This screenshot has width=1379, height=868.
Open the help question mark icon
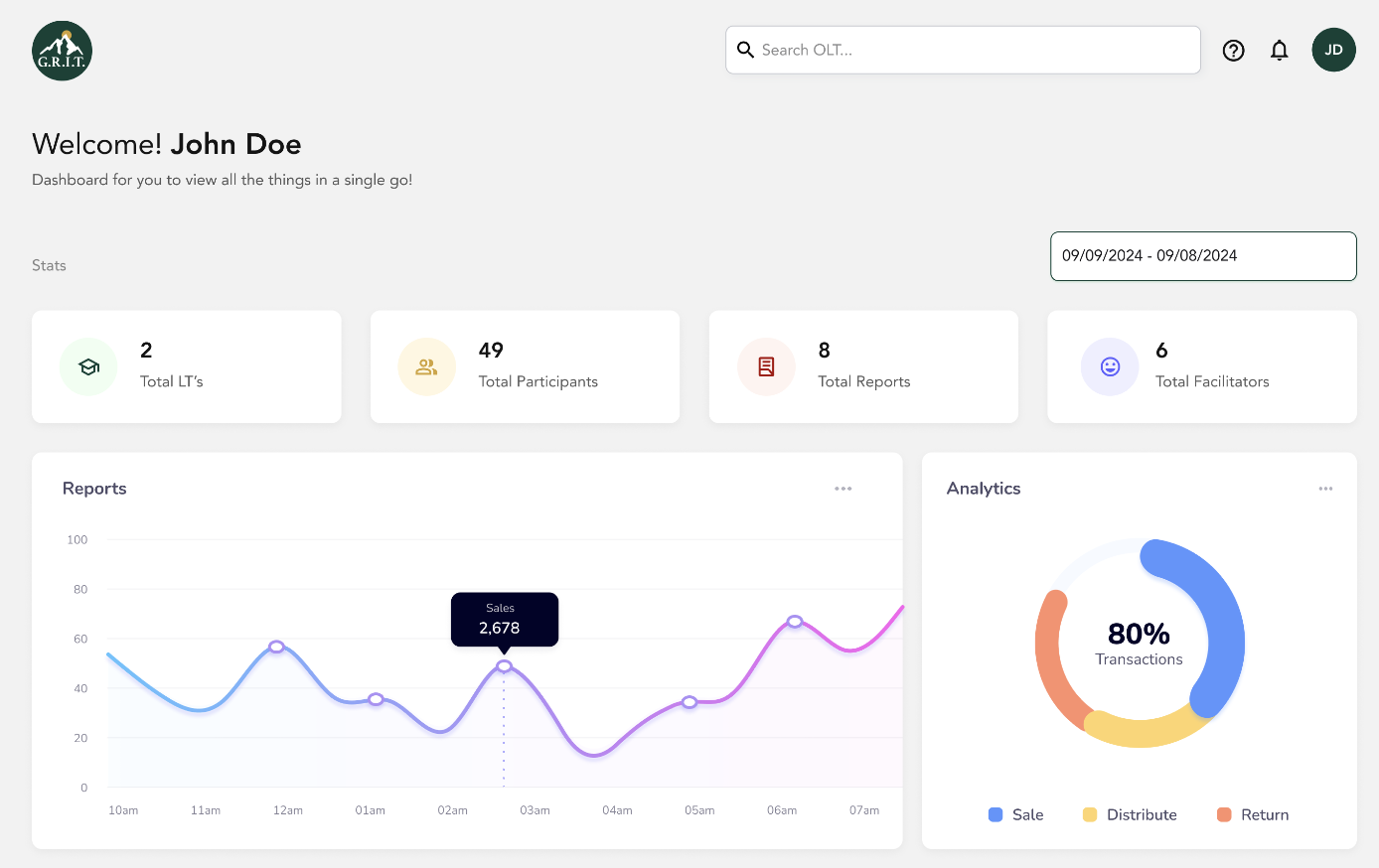1233,51
